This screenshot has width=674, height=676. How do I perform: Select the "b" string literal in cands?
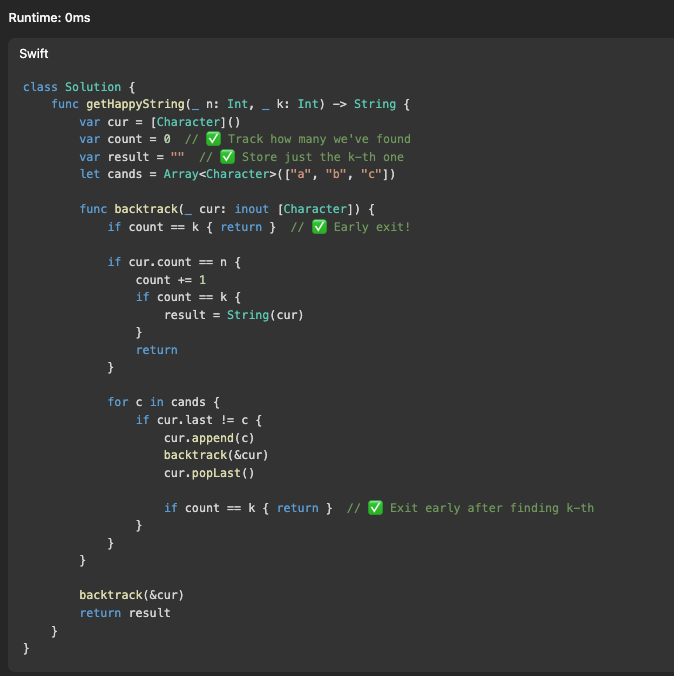tap(336, 174)
